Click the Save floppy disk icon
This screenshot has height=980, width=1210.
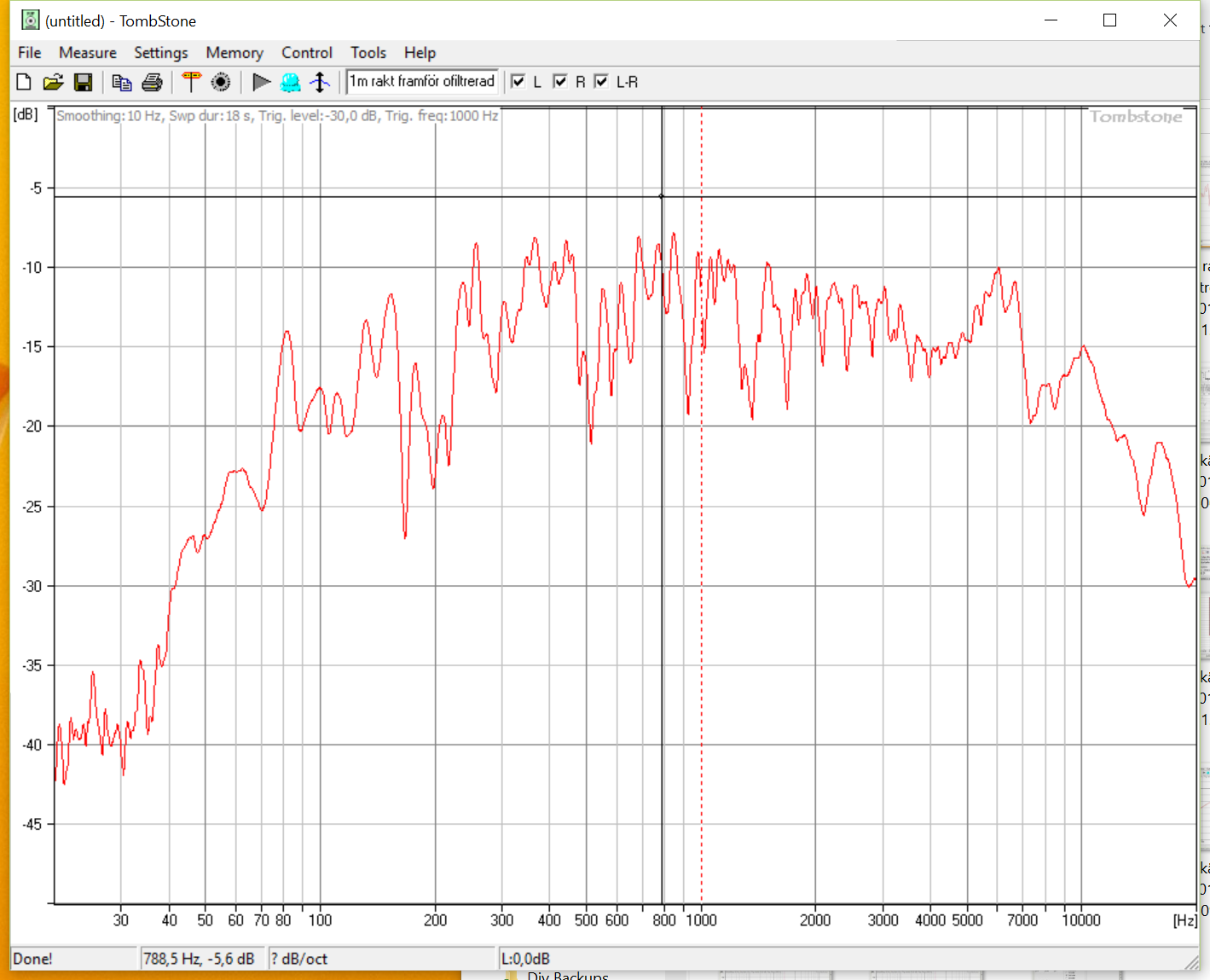pos(83,82)
